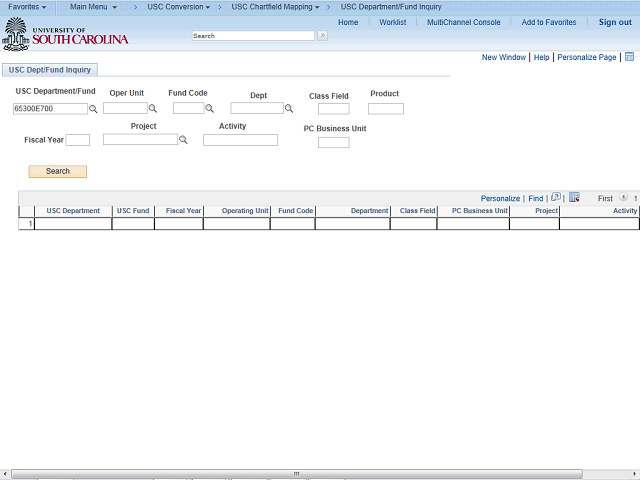Click the First link in grid navigation
640x480 pixels.
(x=605, y=198)
